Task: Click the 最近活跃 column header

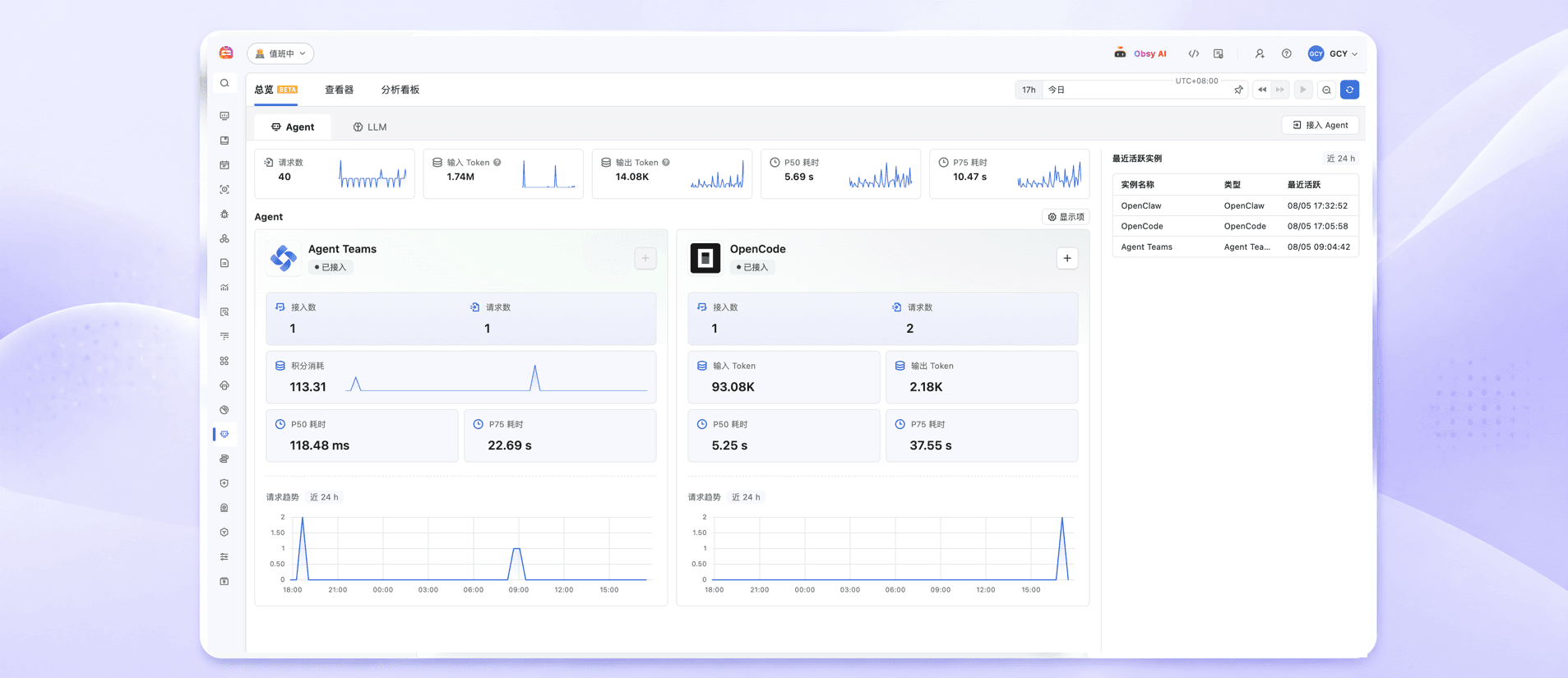Action: 1304,185
